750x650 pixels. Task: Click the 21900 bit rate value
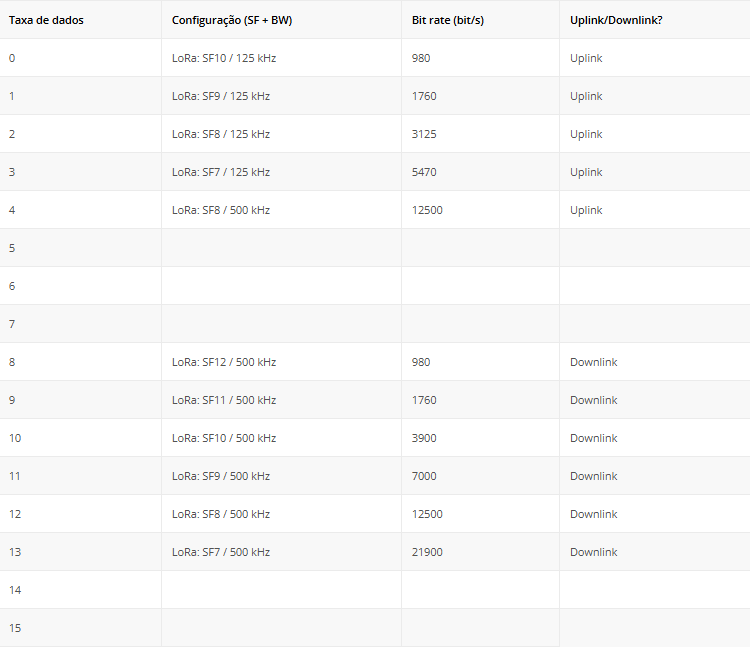pos(427,552)
